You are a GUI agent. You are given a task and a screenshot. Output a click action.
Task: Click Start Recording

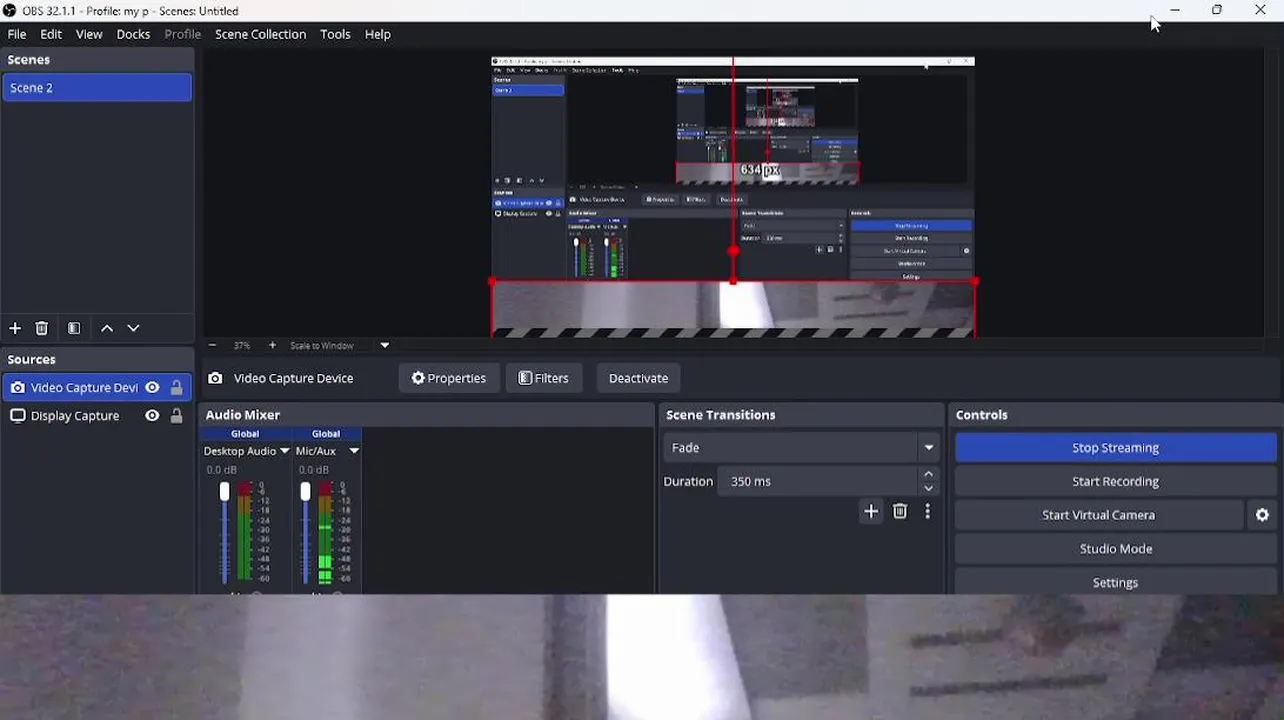(x=1116, y=481)
